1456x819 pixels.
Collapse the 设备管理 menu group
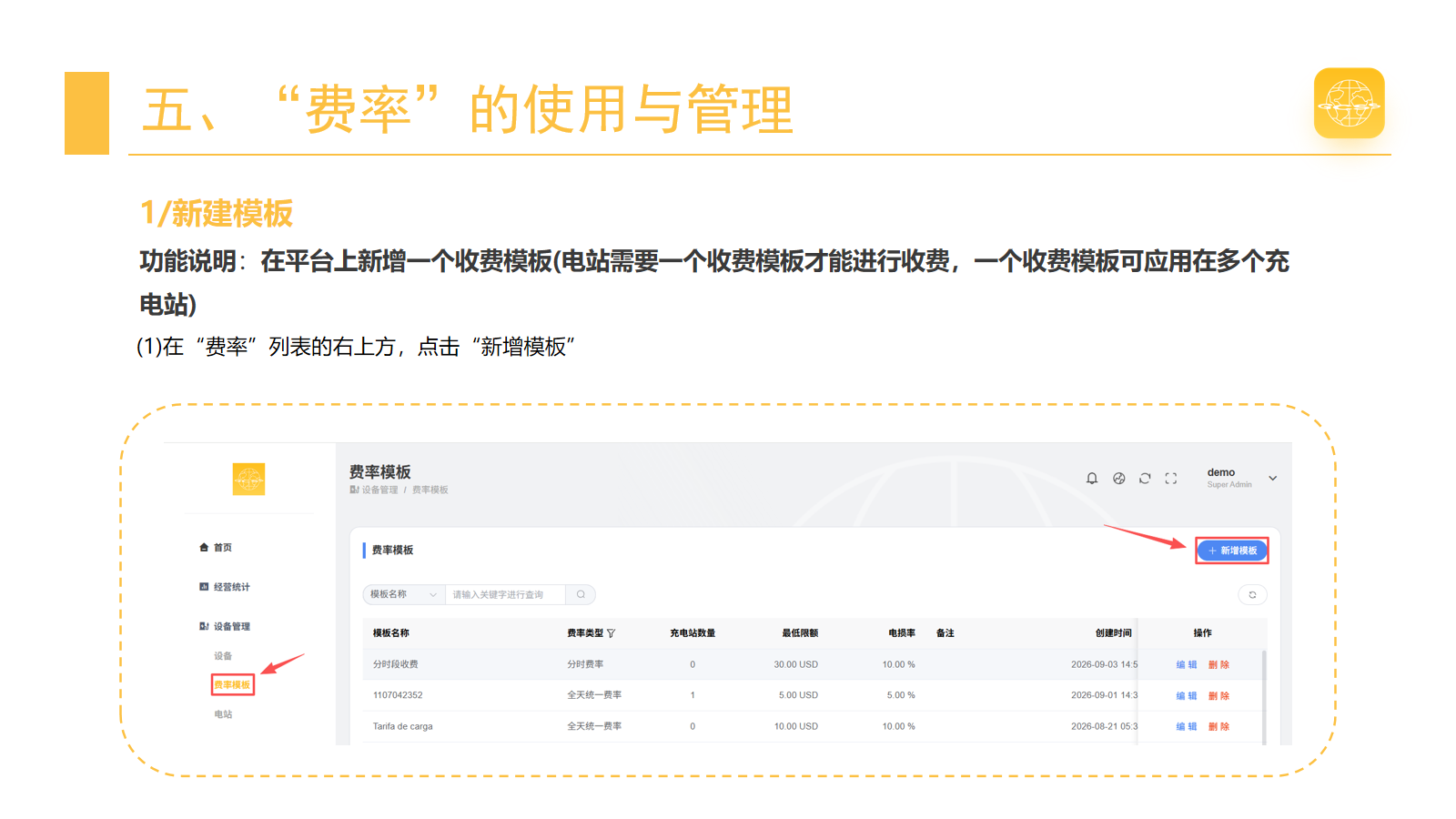(225, 626)
